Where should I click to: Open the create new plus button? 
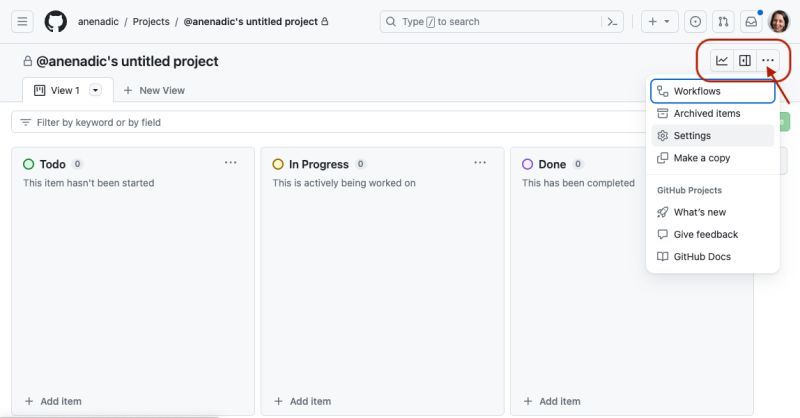click(659, 22)
